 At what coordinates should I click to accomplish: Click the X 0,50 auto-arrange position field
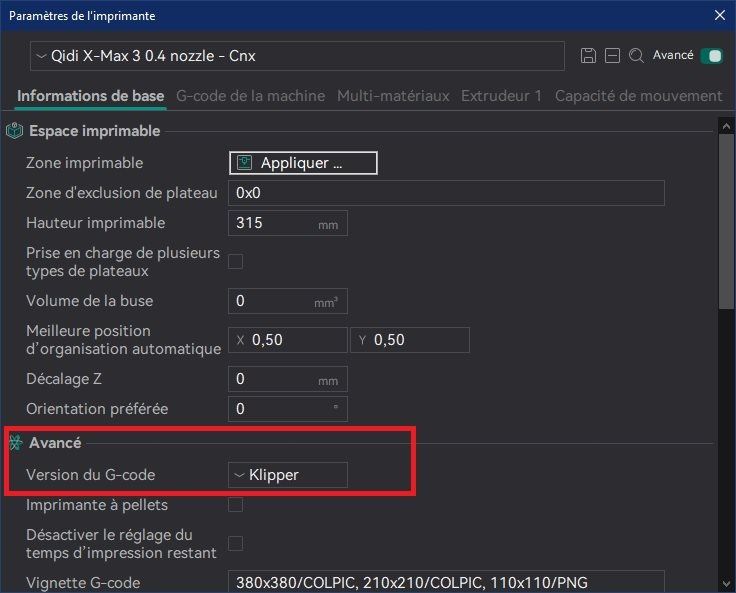coord(288,340)
